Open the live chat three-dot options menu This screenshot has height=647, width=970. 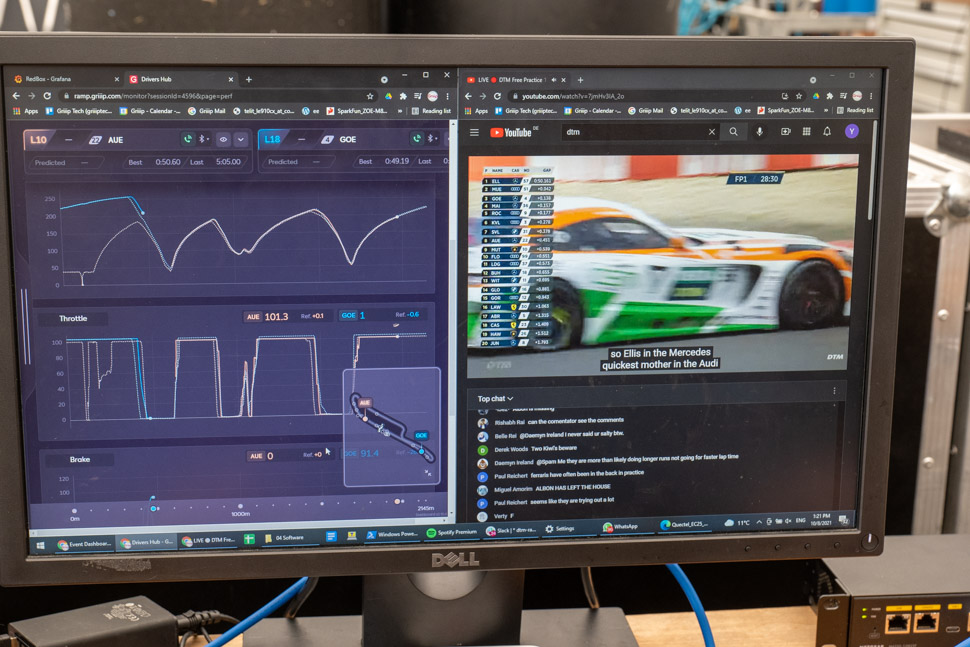coord(835,391)
